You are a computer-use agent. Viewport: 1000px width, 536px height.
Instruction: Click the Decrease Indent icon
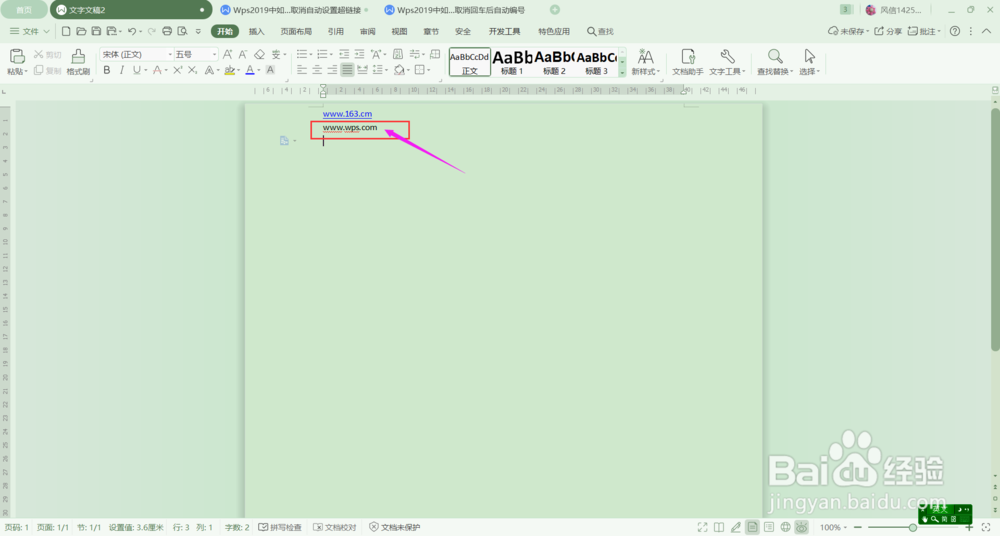[x=344, y=54]
